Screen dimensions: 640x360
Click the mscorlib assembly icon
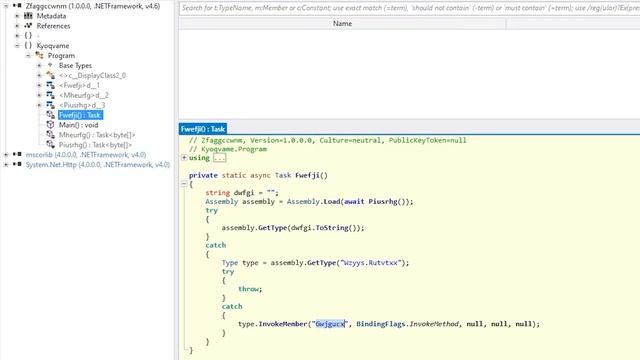click(x=17, y=154)
